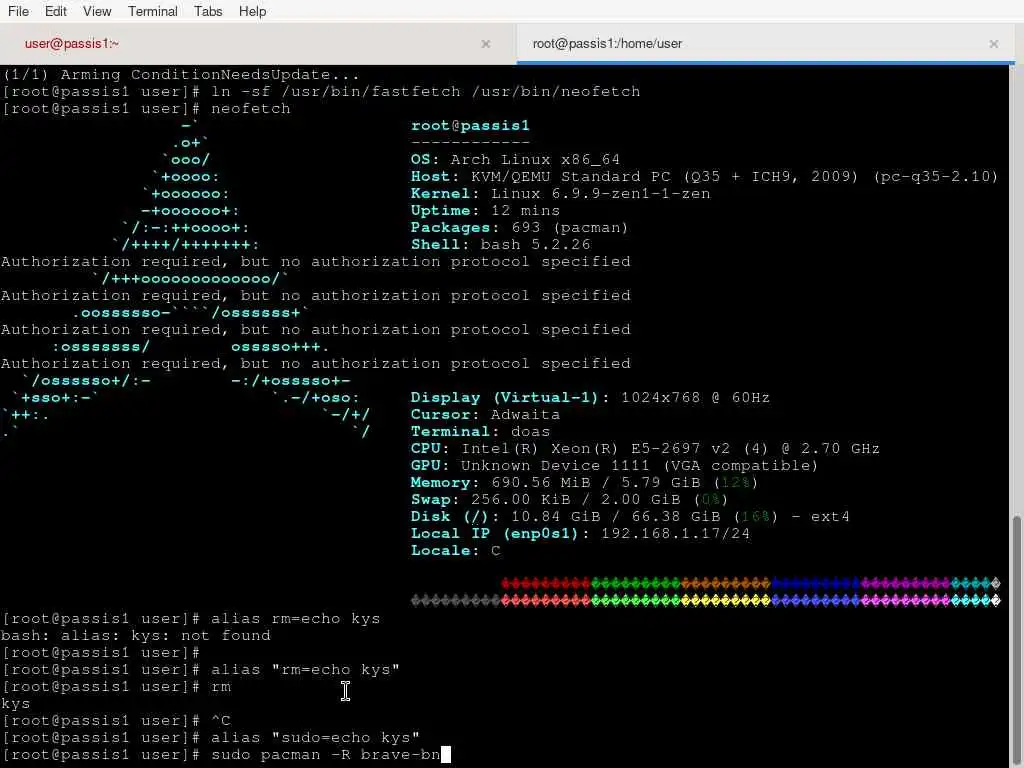The height and width of the screenshot is (768, 1024).
Task: Click the 'Memory: 690.56 MiB / 5.79 GiB' line
Action: pyautogui.click(x=584, y=482)
